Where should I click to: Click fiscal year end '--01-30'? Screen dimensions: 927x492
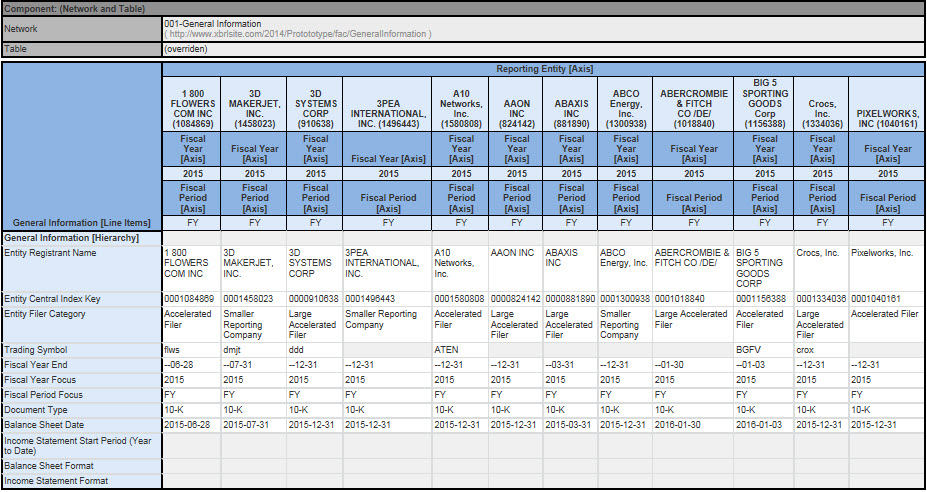[670, 365]
